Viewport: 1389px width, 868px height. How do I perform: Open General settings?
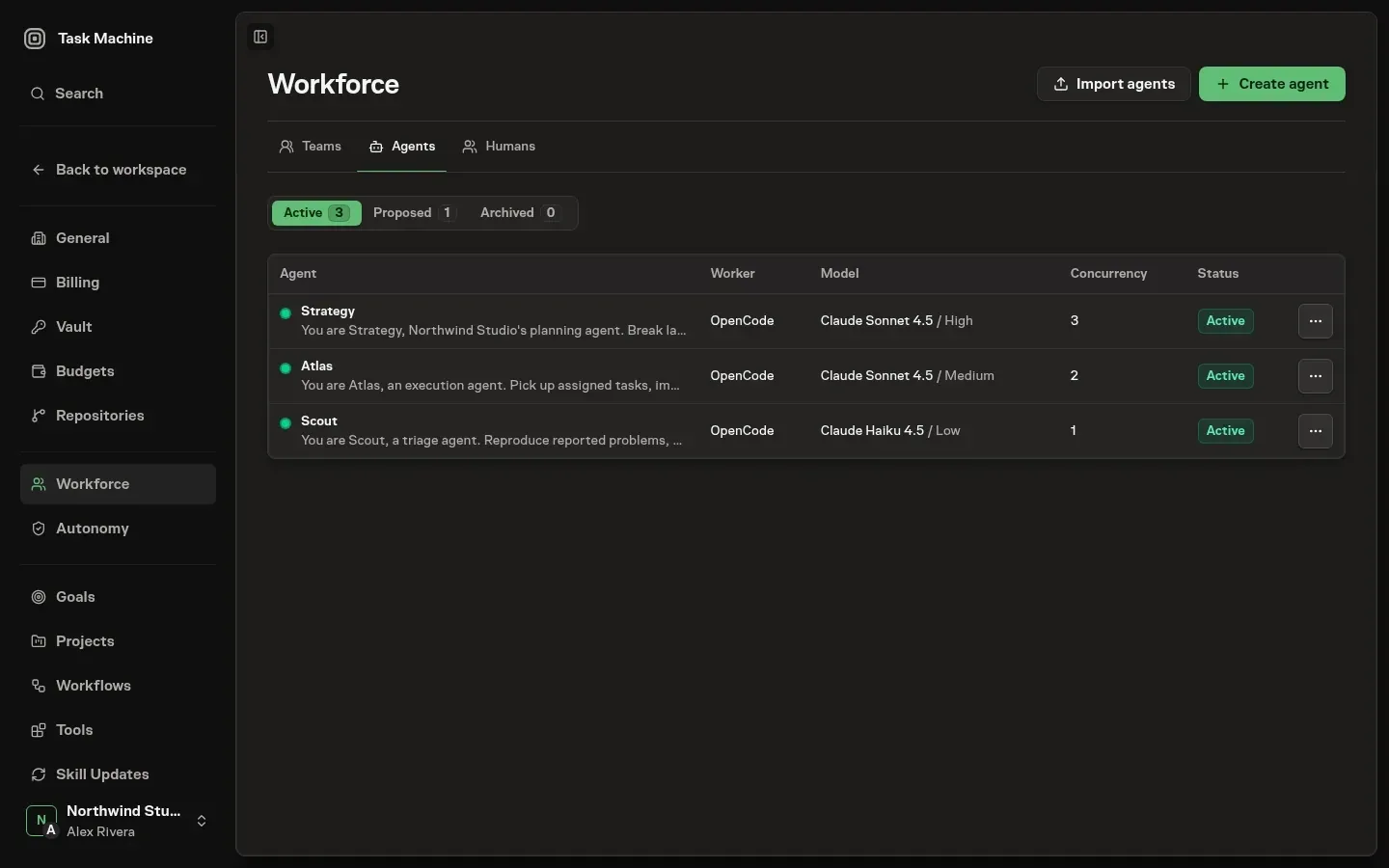point(118,238)
